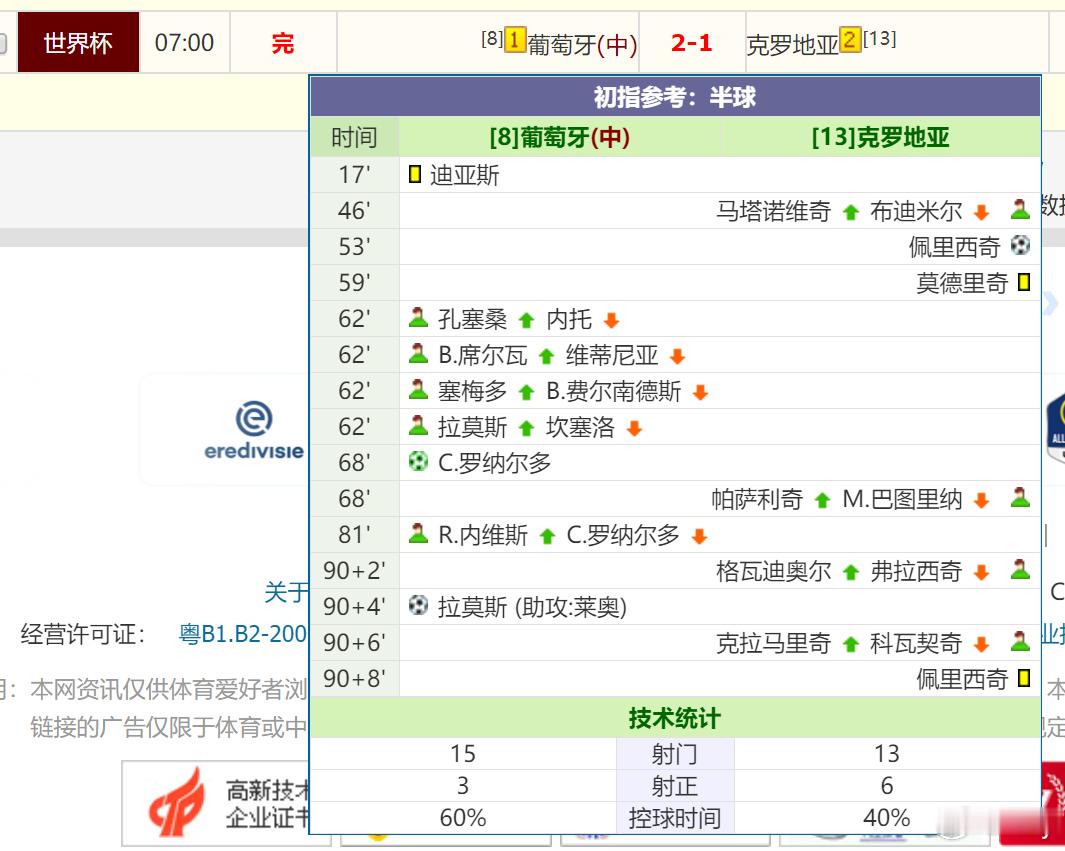Click the 世界杯 league label
Screen dimensions: 1065x851
pyautogui.click(x=78, y=42)
